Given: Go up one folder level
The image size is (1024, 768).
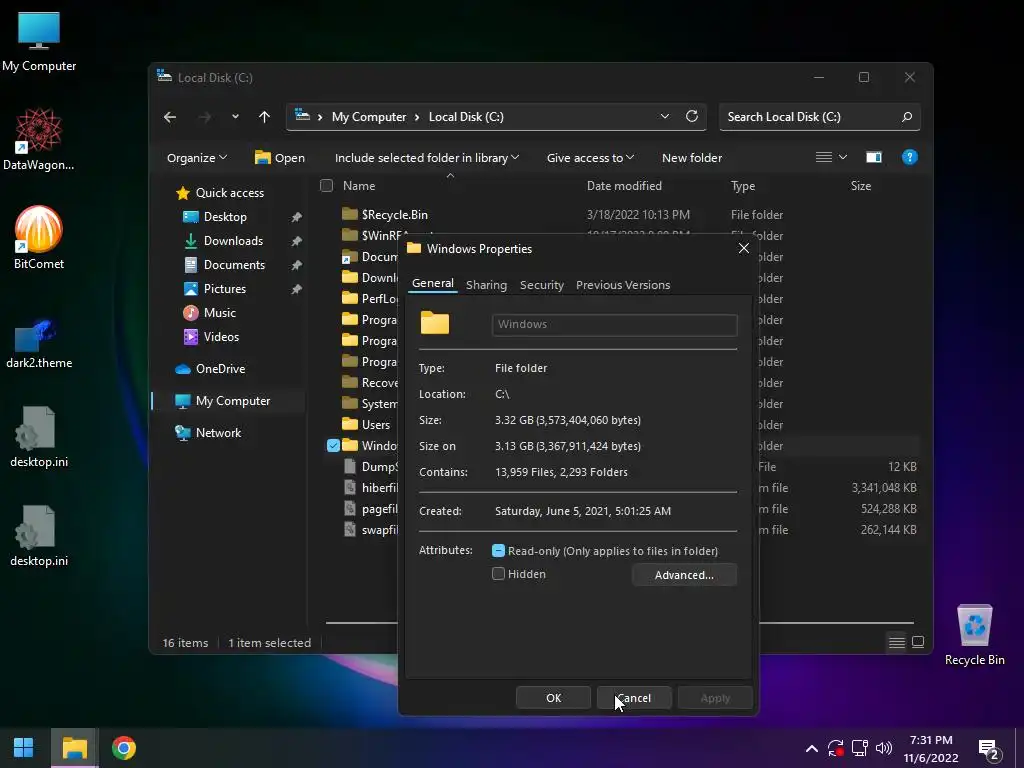Looking at the screenshot, I should (x=264, y=117).
